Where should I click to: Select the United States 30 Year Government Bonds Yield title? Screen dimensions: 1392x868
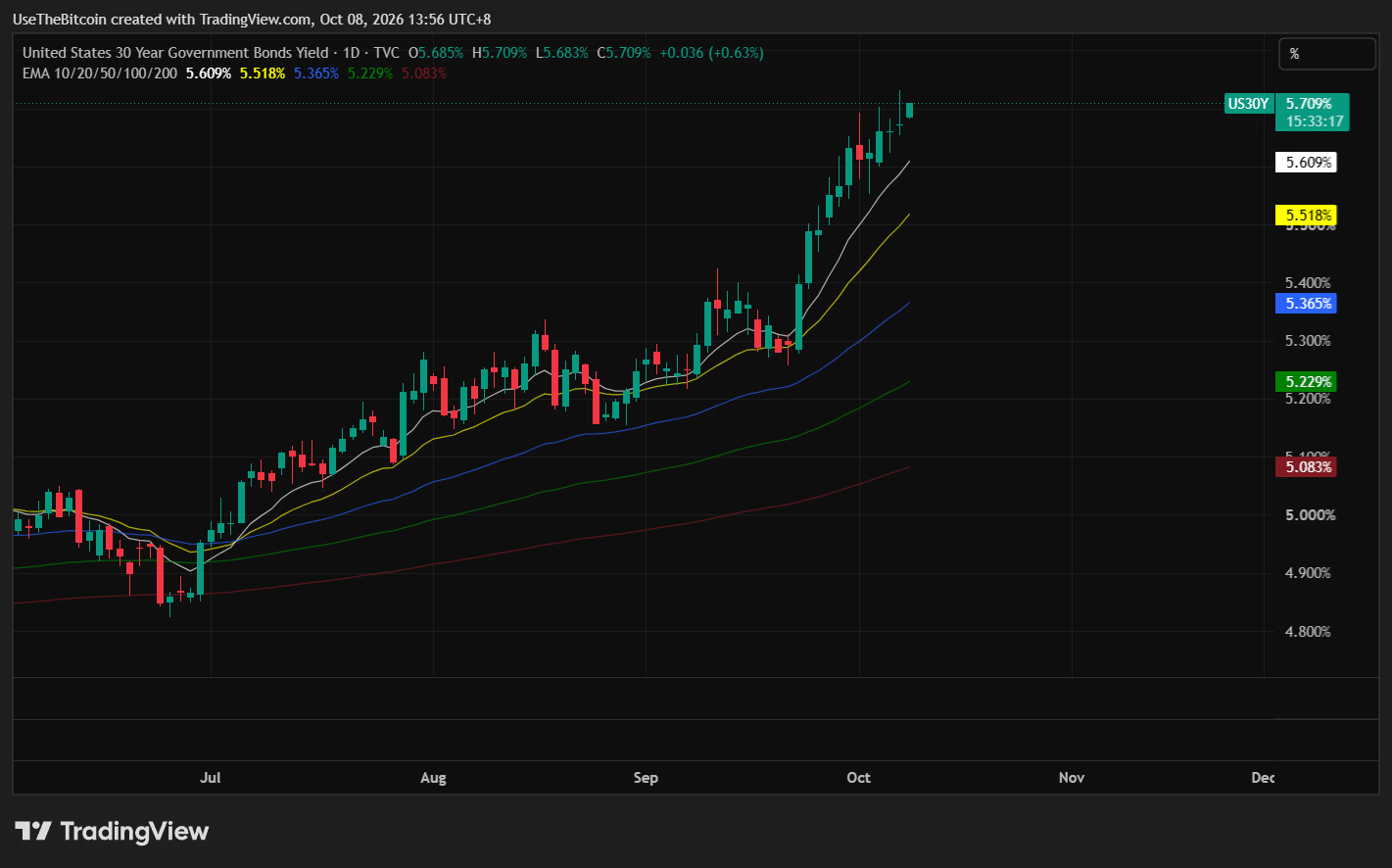(175, 53)
